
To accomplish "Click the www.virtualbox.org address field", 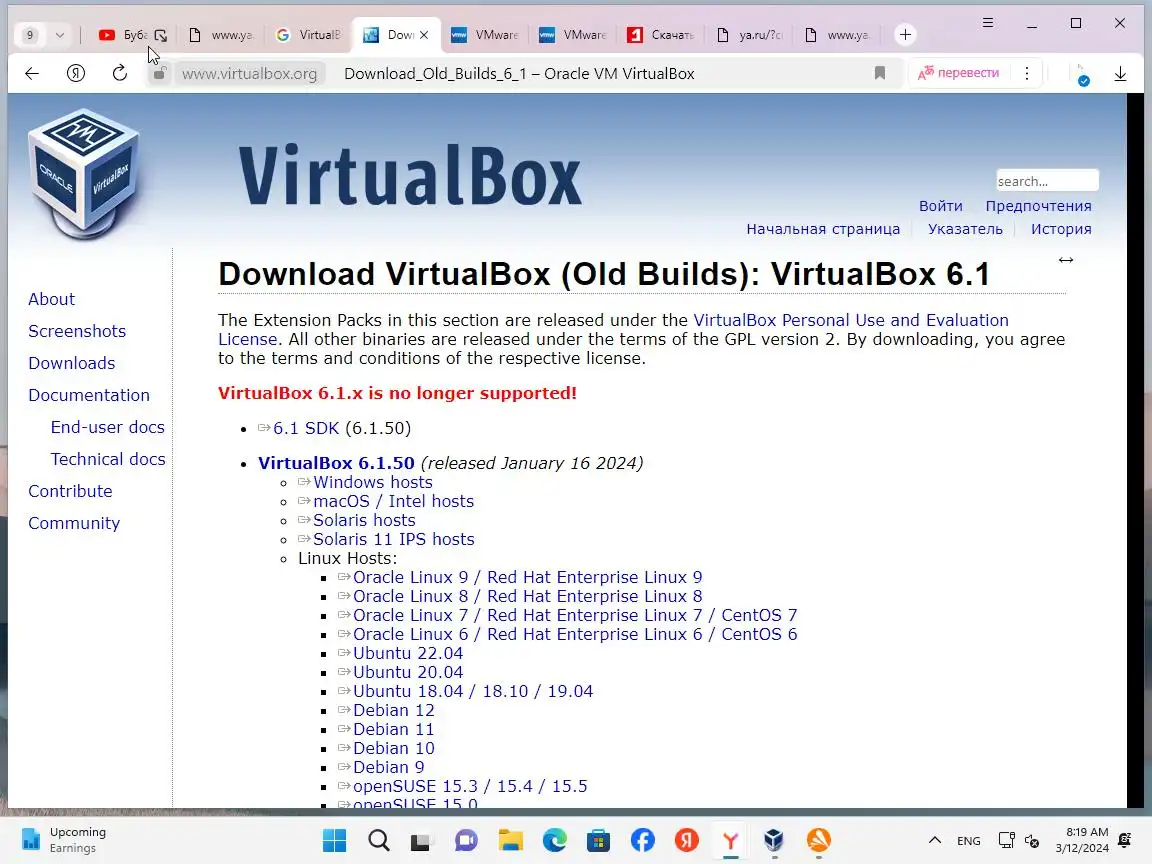I will [249, 73].
